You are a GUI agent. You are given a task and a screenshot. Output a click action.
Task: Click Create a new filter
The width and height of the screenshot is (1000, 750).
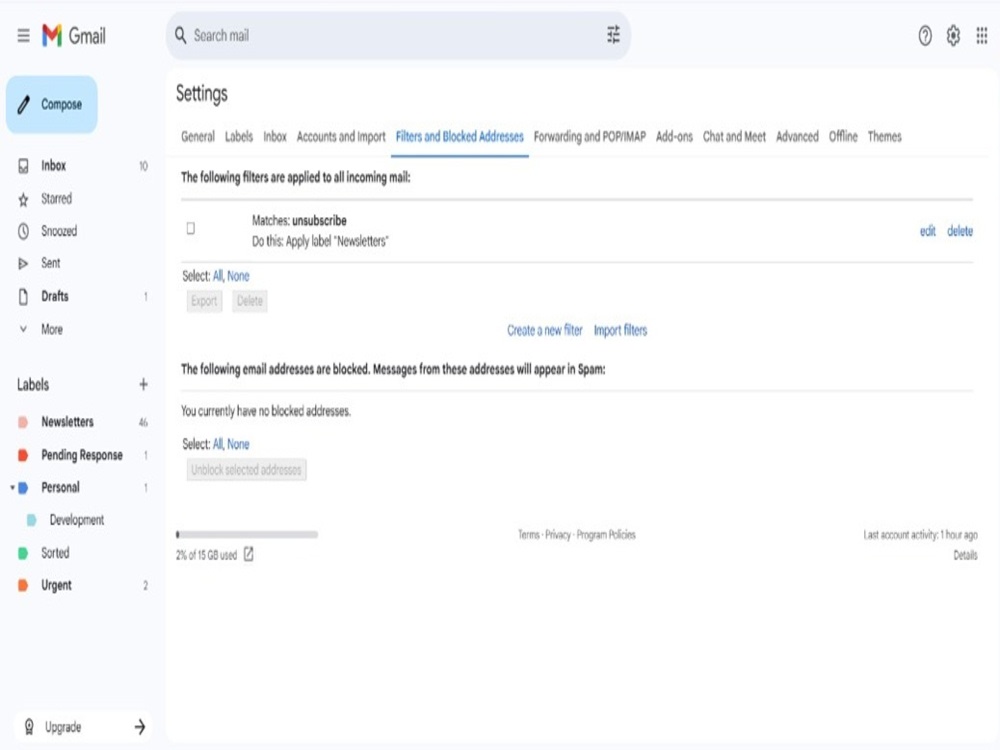545,330
